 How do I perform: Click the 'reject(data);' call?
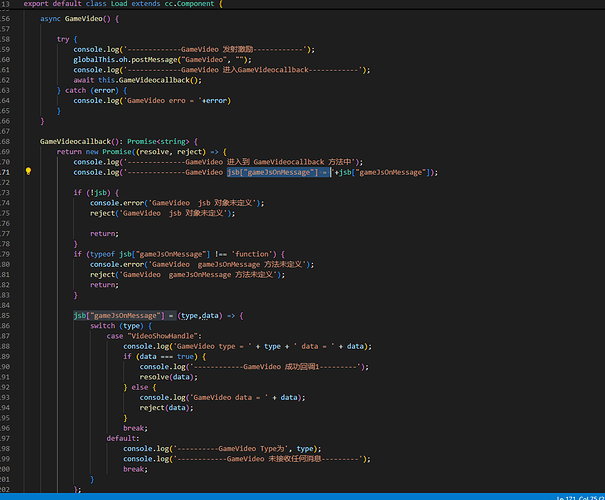[x=166, y=407]
